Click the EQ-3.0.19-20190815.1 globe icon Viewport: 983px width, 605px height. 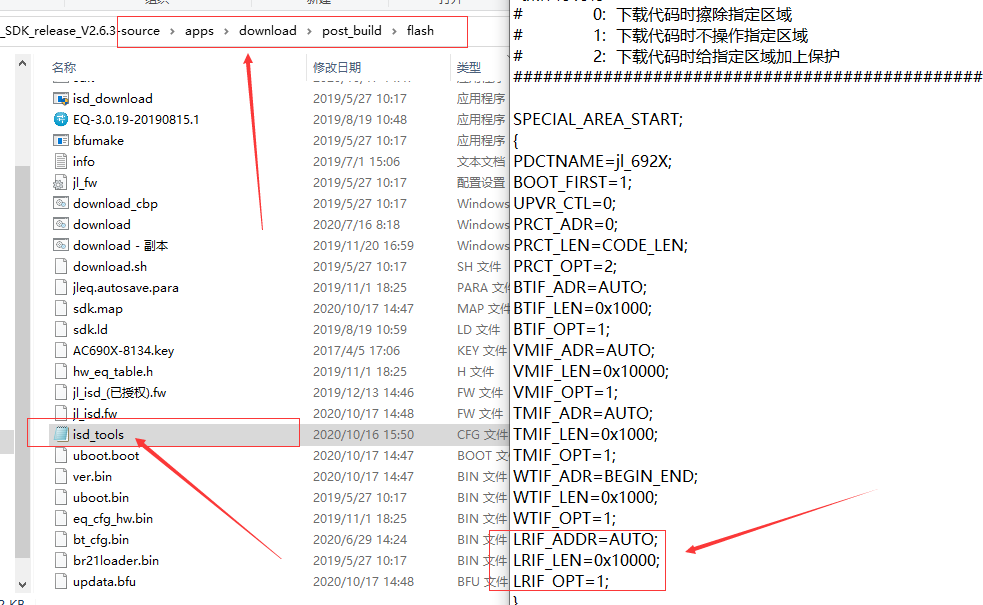tap(61, 119)
